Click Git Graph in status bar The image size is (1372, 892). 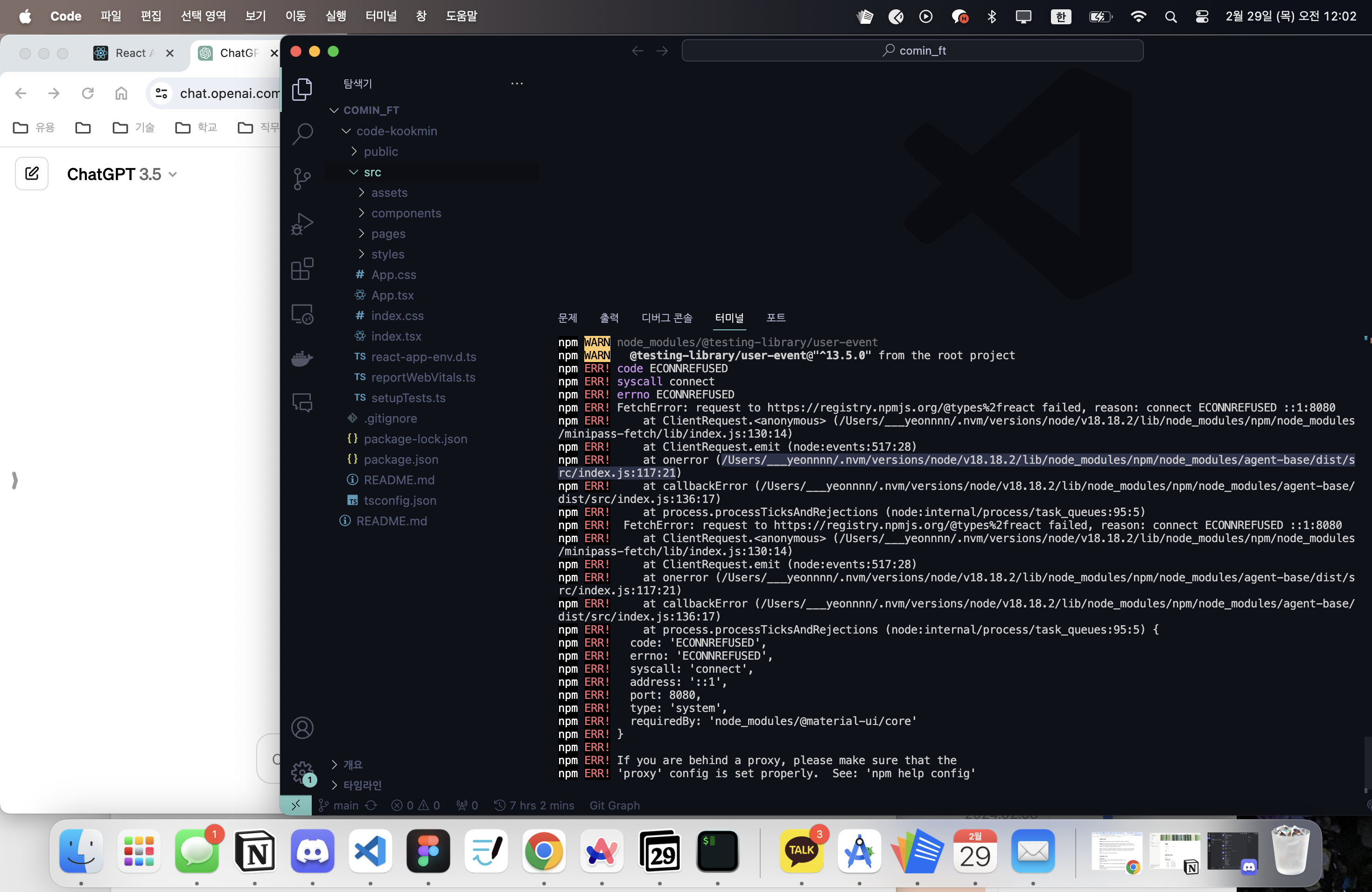tap(614, 805)
